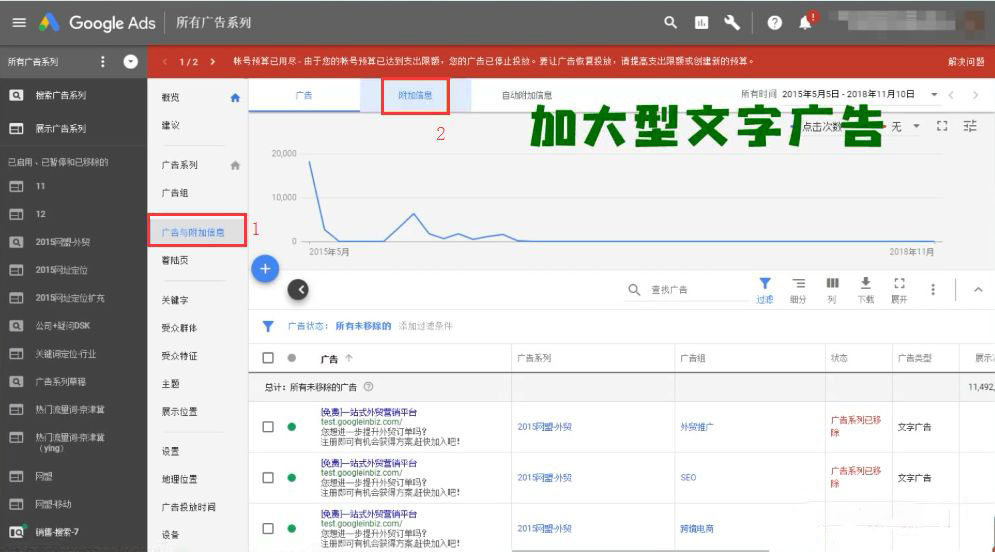This screenshot has height=552, width=995.
Task: Open table more options three-dot icon
Action: pyautogui.click(x=933, y=290)
